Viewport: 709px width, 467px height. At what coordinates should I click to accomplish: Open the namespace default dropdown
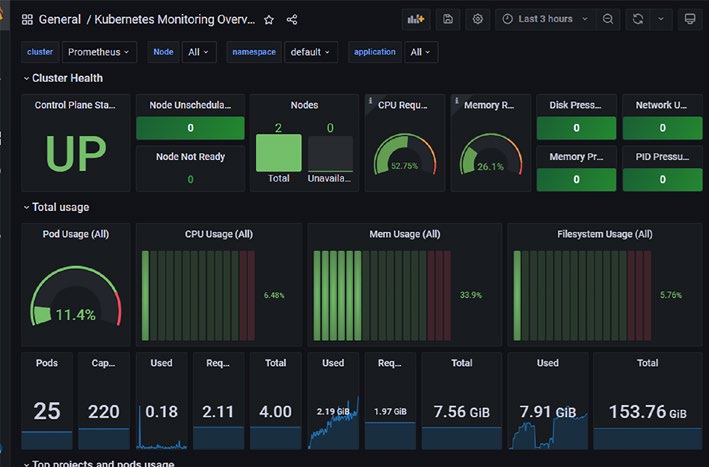coord(311,52)
